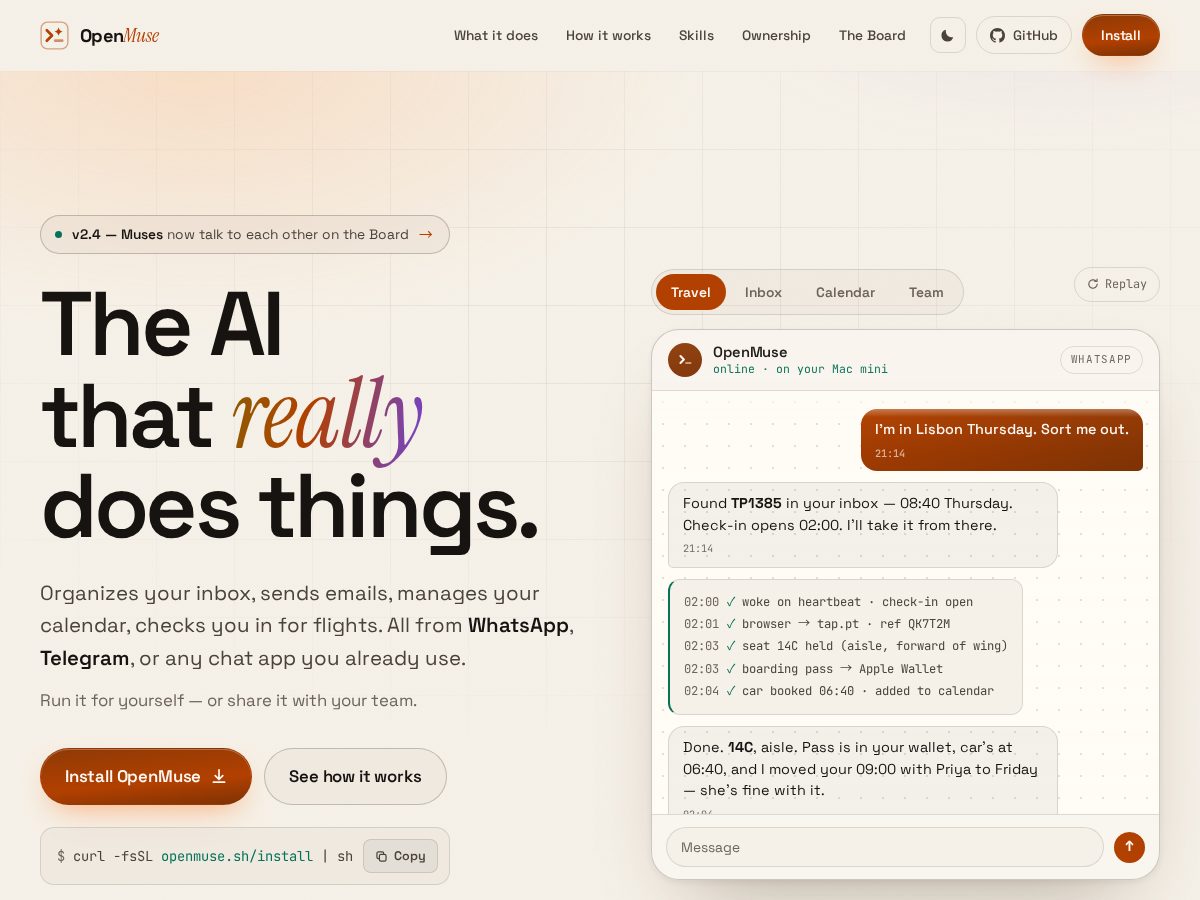The width and height of the screenshot is (1200, 900).
Task: Click the OpenMuse logo icon
Action: tap(54, 35)
